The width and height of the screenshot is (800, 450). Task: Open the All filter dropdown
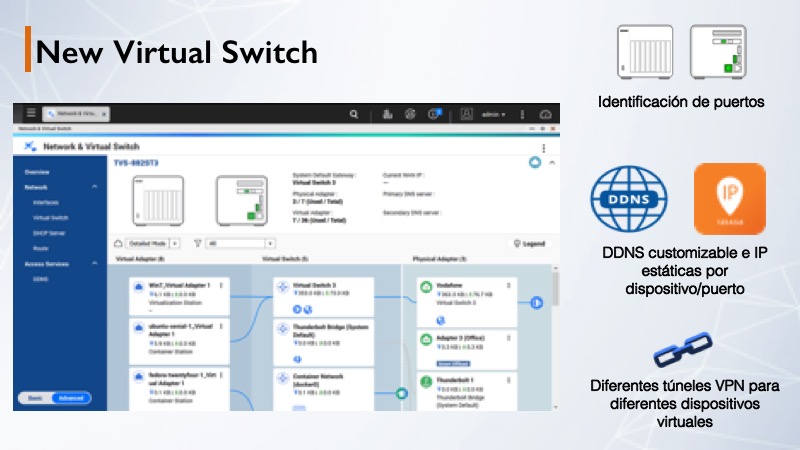click(x=240, y=243)
